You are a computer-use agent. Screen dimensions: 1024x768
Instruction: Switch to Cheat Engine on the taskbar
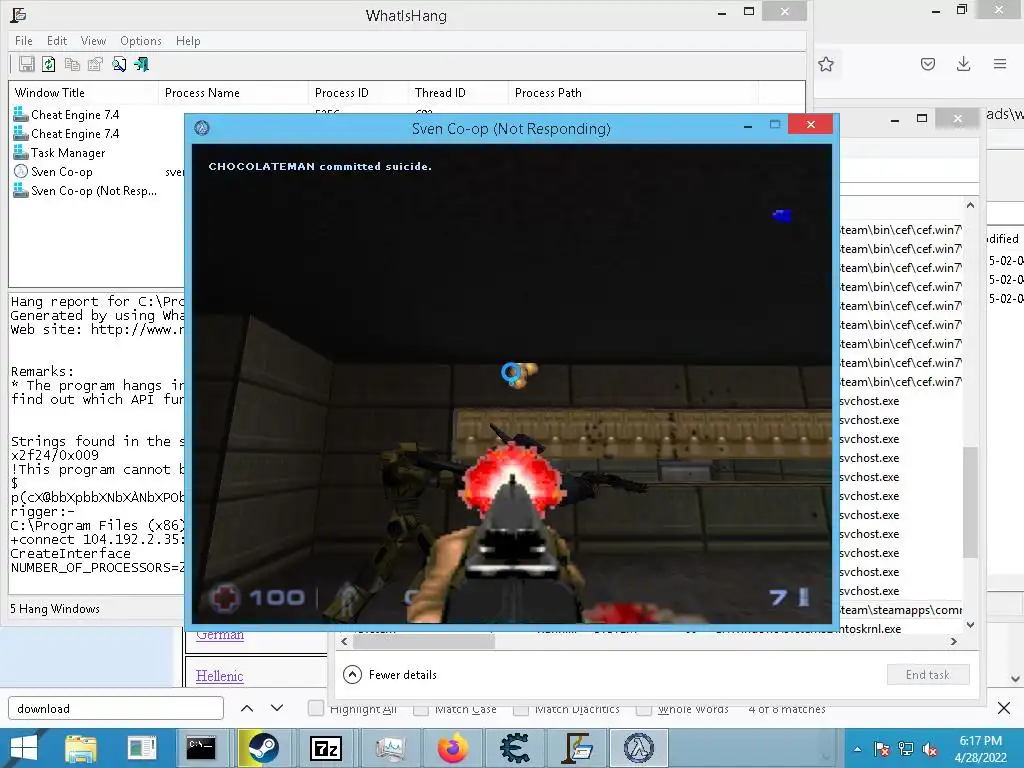point(515,748)
